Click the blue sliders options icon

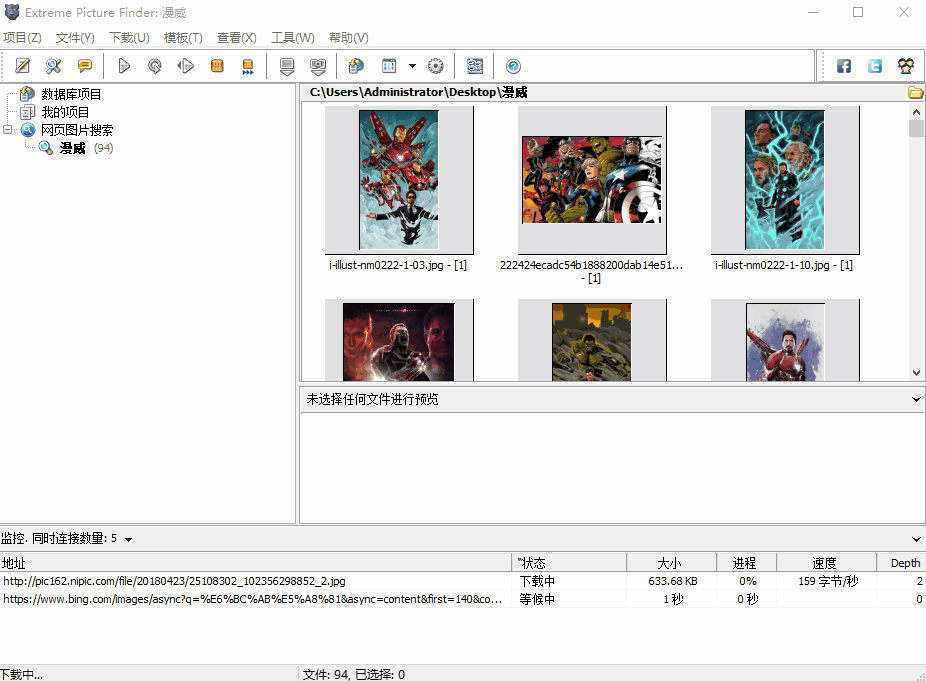pos(475,66)
